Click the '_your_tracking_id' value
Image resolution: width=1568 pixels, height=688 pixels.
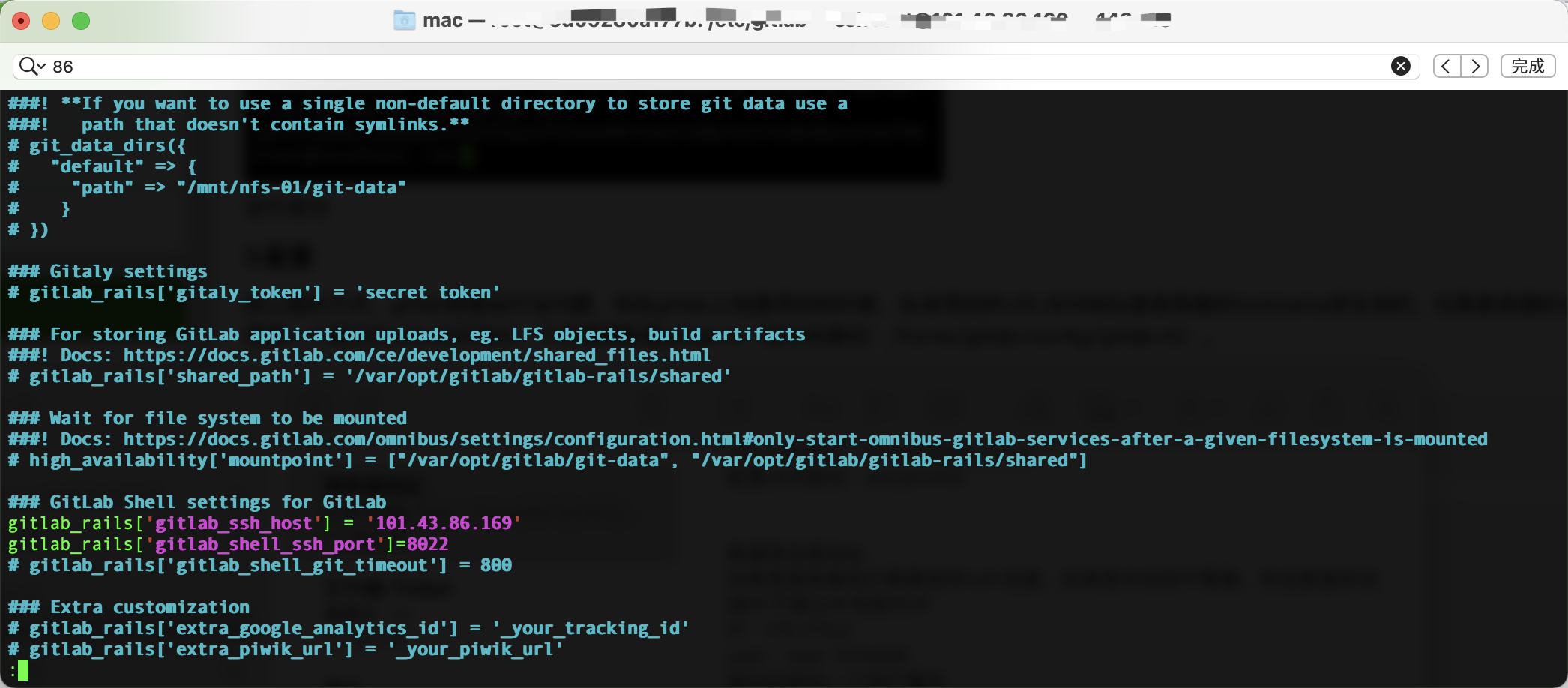tap(591, 628)
